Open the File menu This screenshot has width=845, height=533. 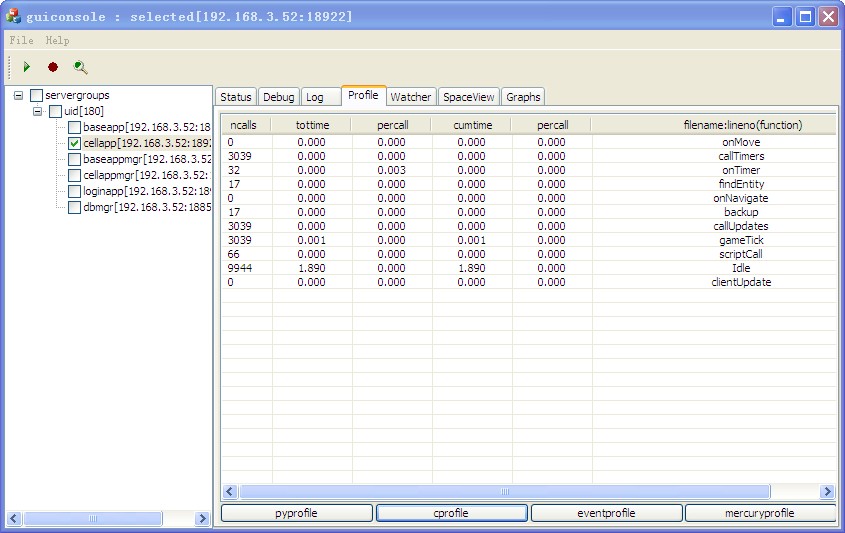click(x=21, y=41)
